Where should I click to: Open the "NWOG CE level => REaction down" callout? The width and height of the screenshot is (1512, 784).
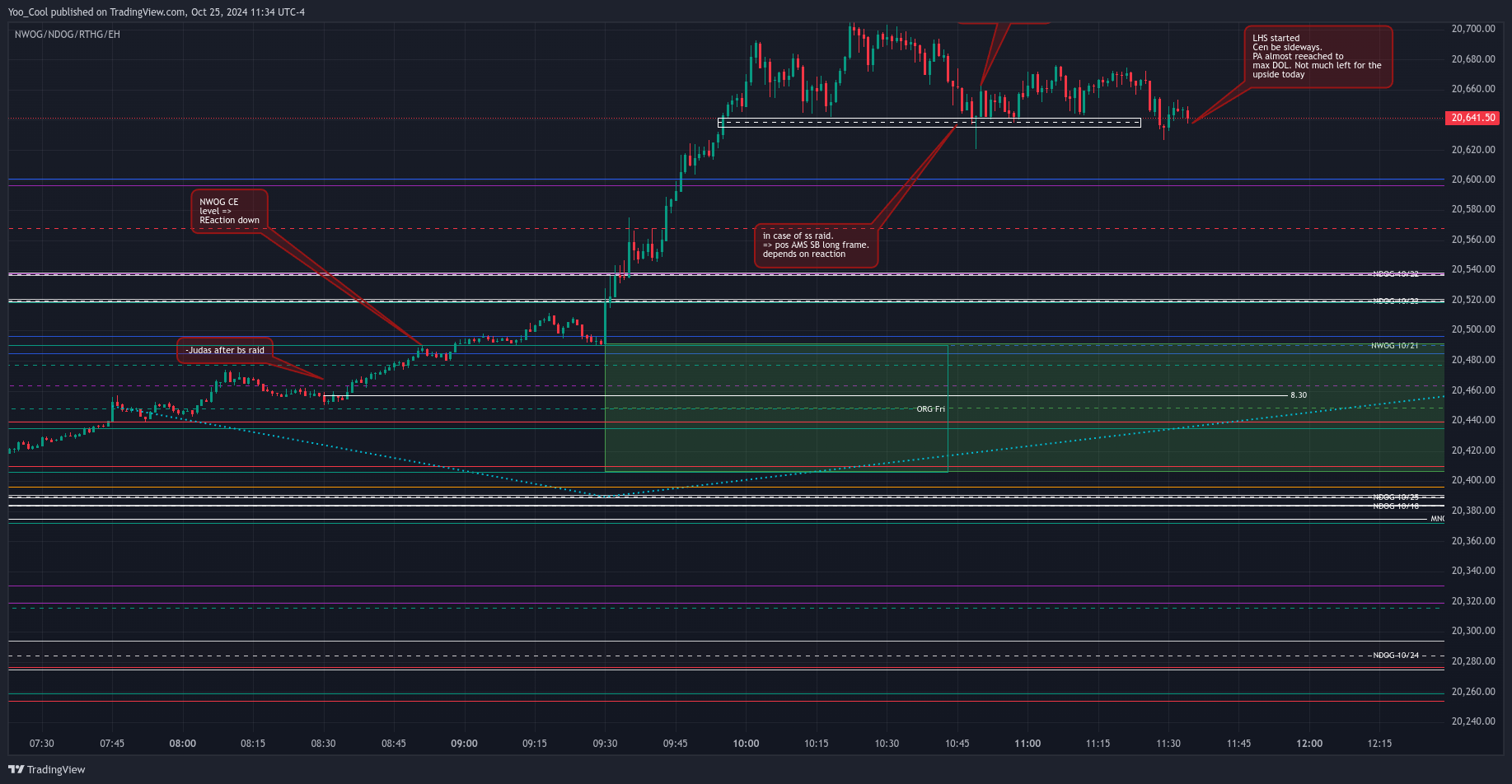tap(229, 211)
